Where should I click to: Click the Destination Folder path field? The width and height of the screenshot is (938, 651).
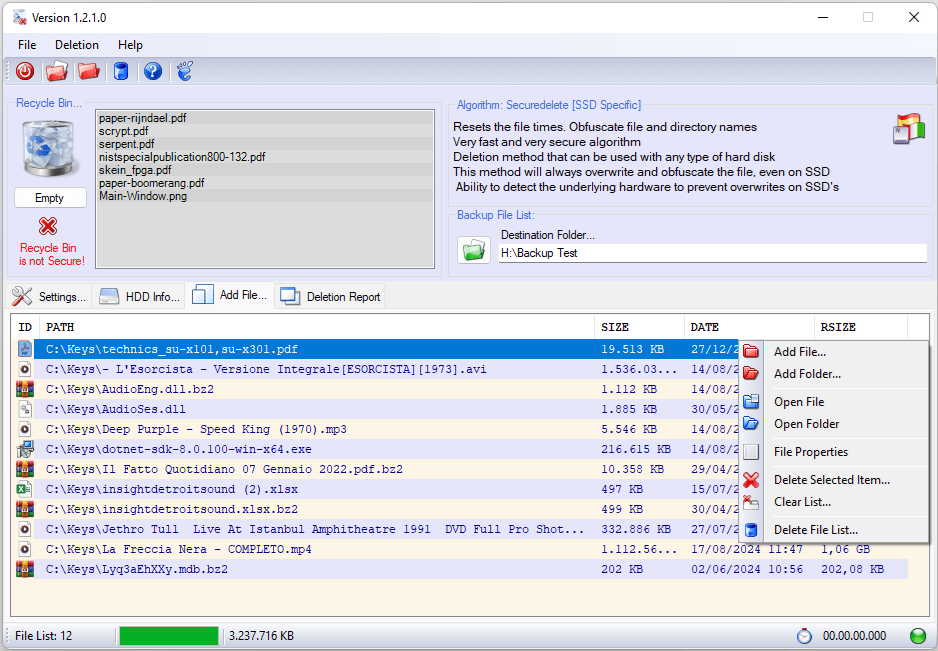point(712,254)
